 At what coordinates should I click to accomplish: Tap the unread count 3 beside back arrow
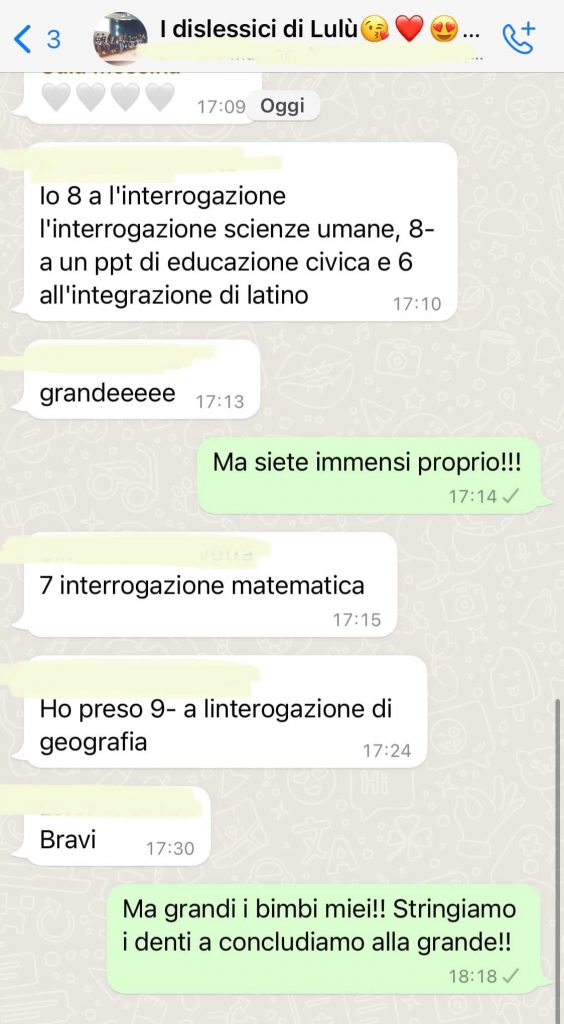pos(53,39)
